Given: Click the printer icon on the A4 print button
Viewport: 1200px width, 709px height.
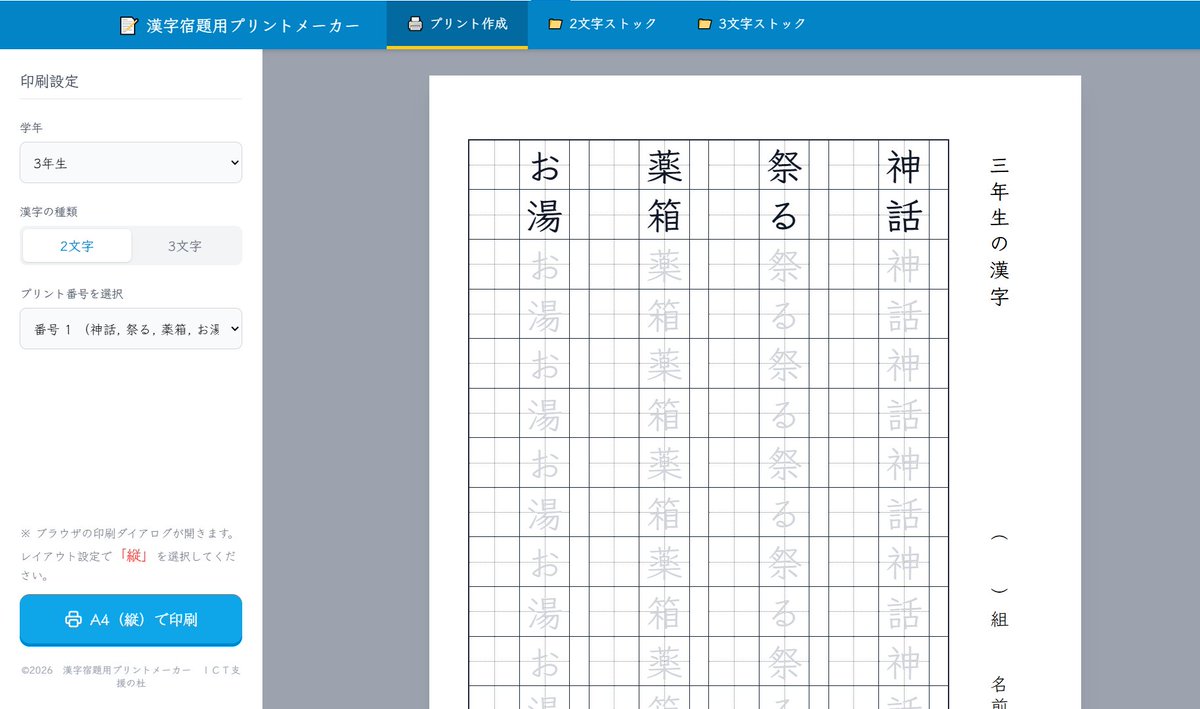Looking at the screenshot, I should coord(73,619).
